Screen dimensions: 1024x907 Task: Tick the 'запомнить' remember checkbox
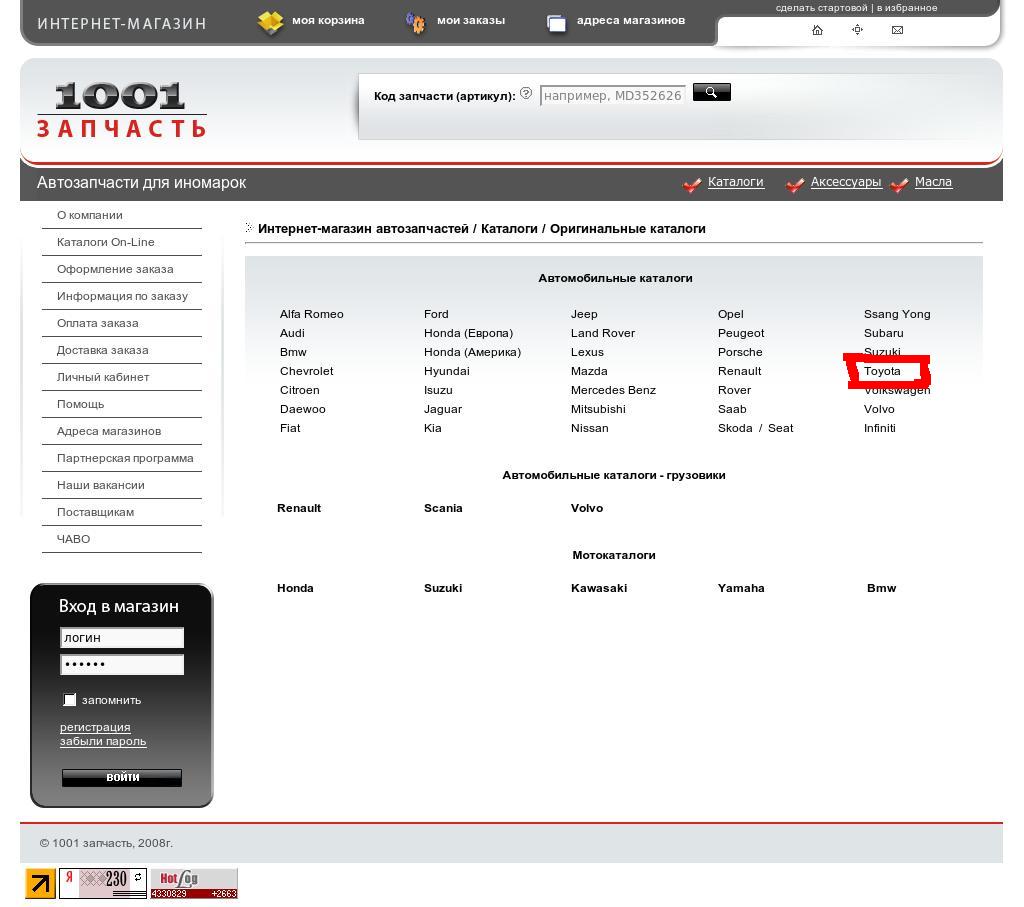coord(70,699)
